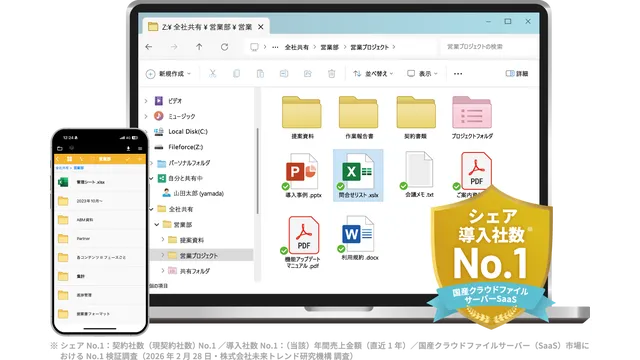Viewport: 640px width, 360px height.
Task: Open the 表示 view dropdown
Action: (422, 74)
